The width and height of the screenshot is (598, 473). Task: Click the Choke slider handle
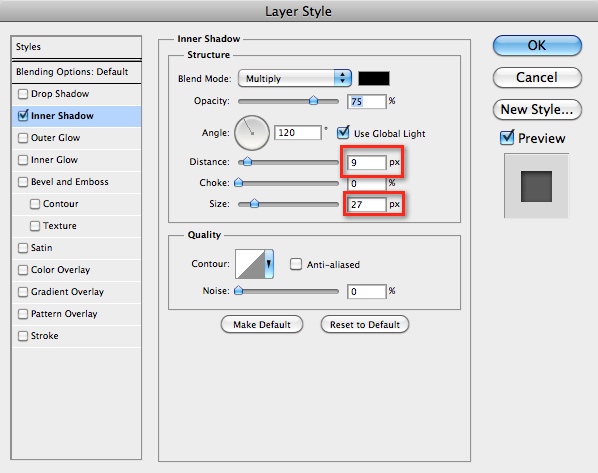click(238, 182)
